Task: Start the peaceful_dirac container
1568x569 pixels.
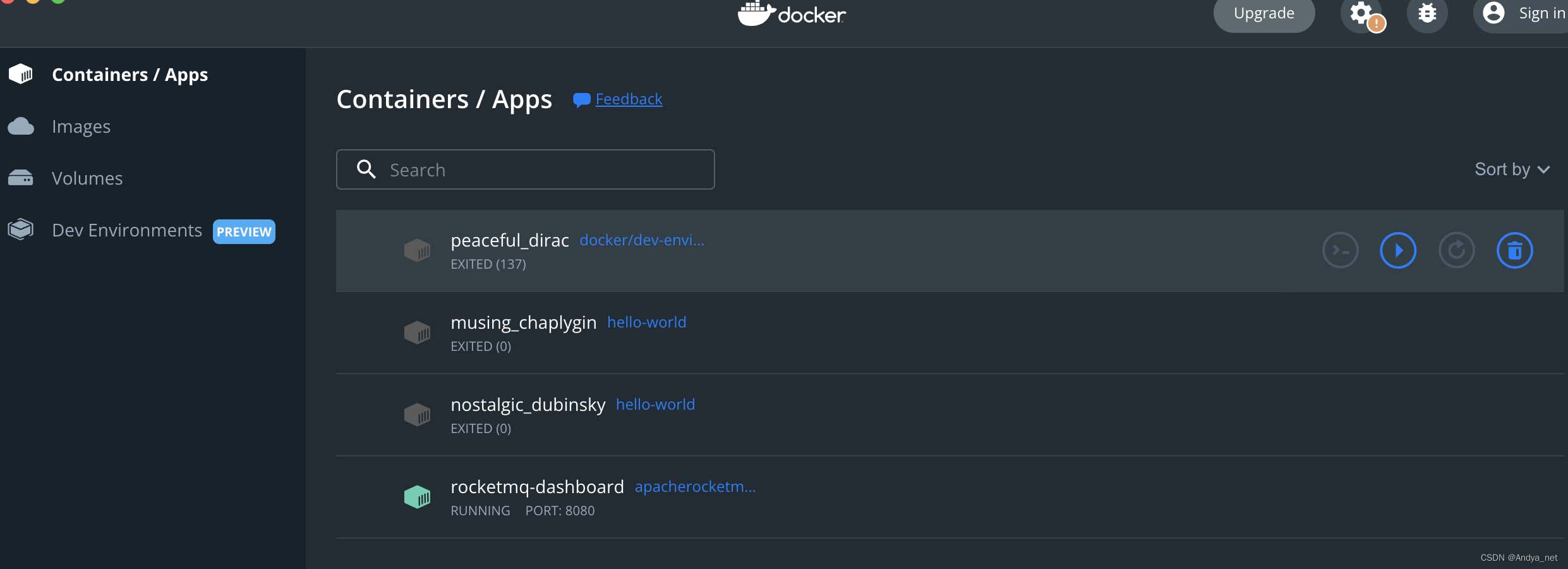Action: click(x=1398, y=250)
